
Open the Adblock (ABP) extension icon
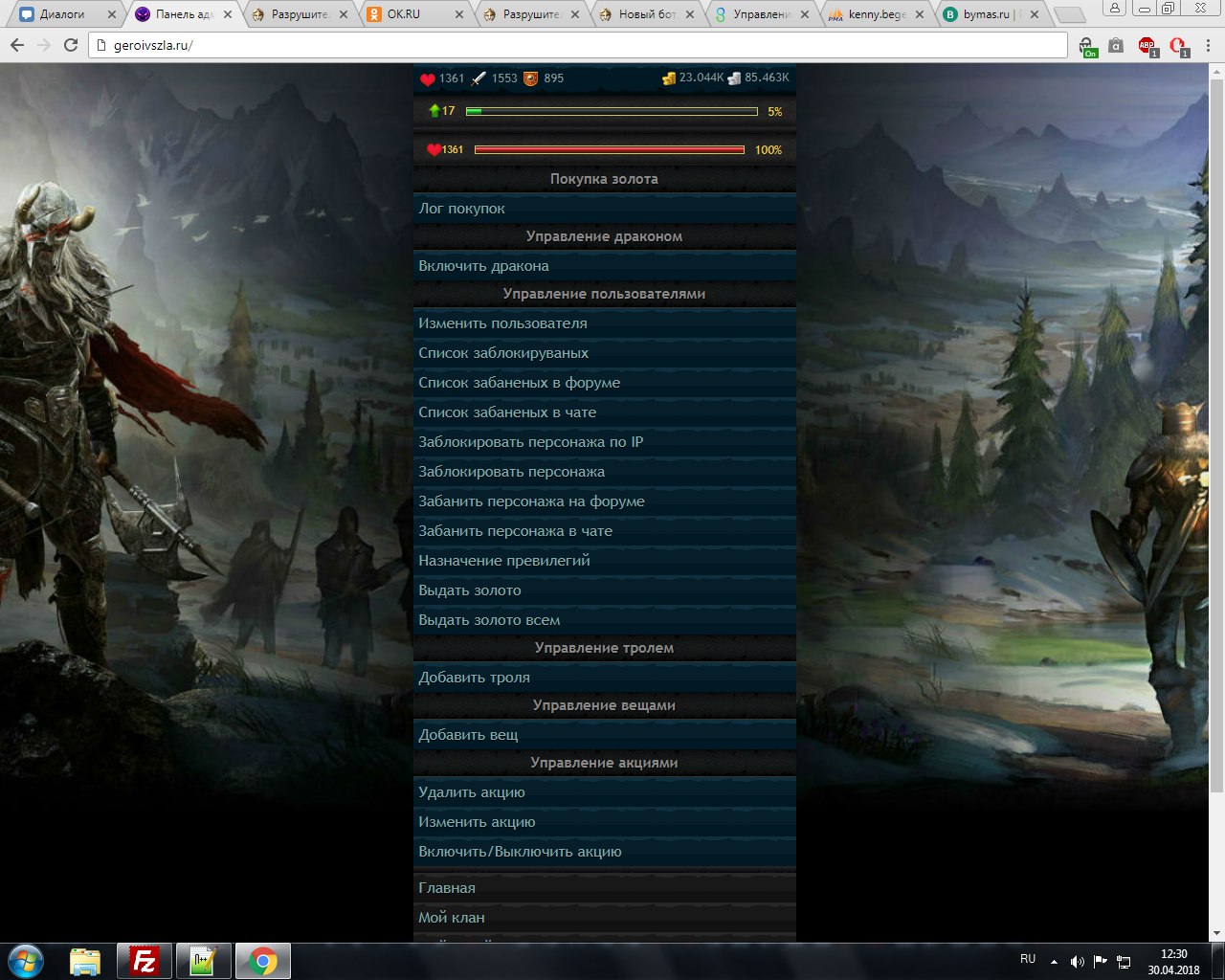[1147, 45]
